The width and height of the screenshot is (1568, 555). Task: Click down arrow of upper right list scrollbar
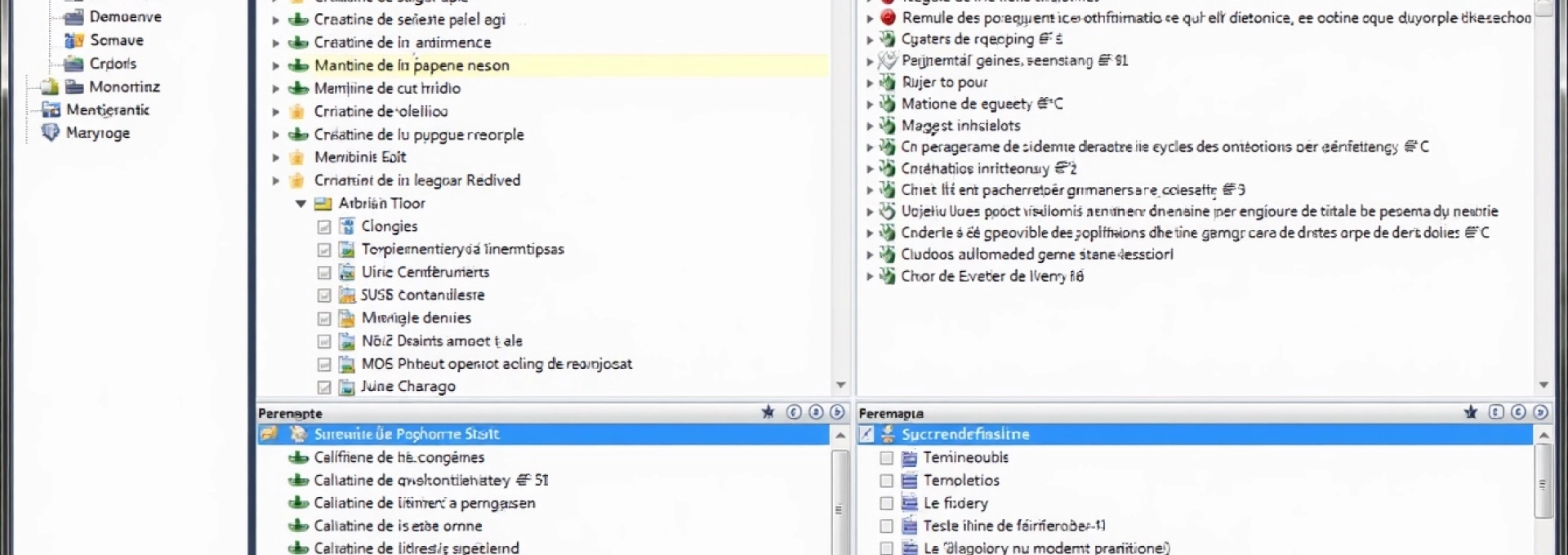pos(1543,384)
